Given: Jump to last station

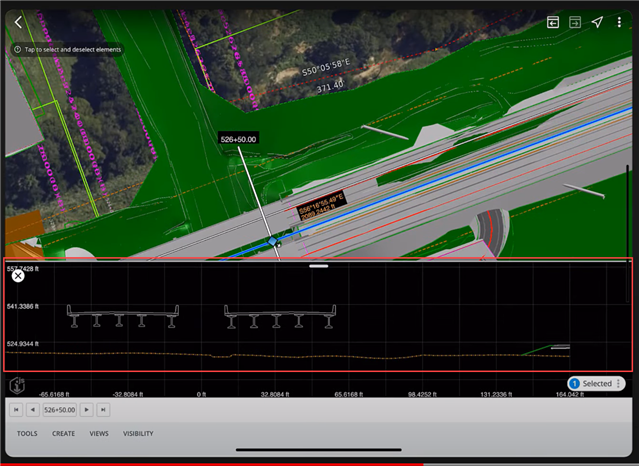Looking at the screenshot, I should (x=103, y=410).
